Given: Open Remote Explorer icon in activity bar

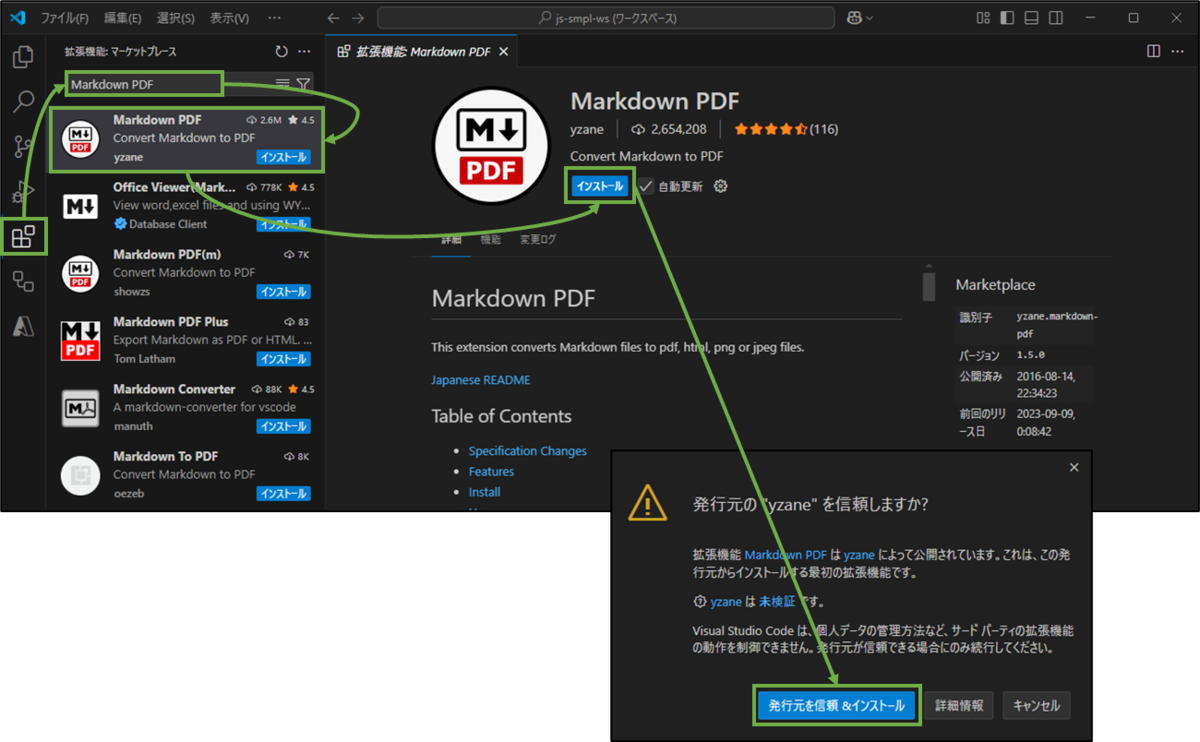Looking at the screenshot, I should click(23, 282).
